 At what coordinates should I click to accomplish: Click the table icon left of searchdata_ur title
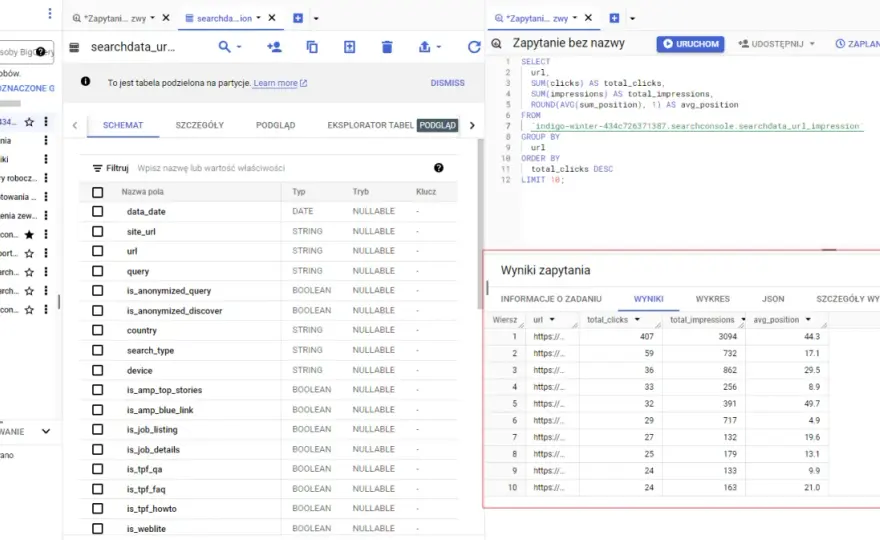[74, 48]
